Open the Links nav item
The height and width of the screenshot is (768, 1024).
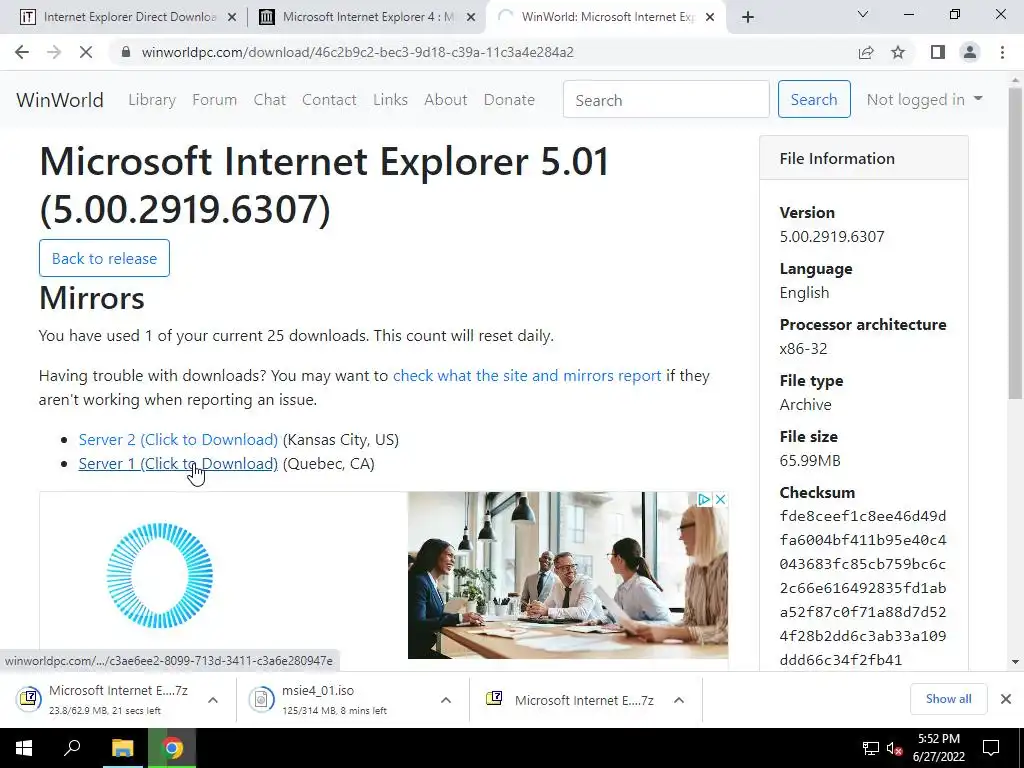pyautogui.click(x=391, y=100)
